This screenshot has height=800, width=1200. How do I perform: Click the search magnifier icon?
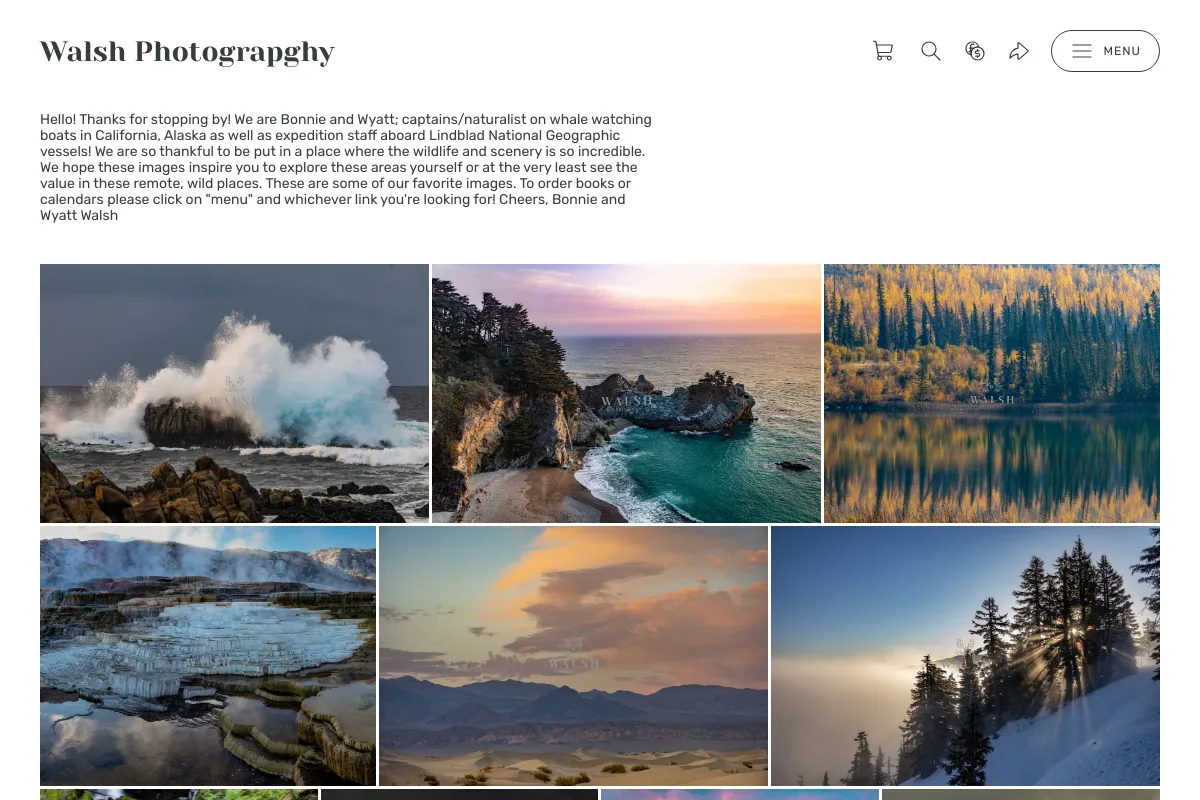[931, 51]
